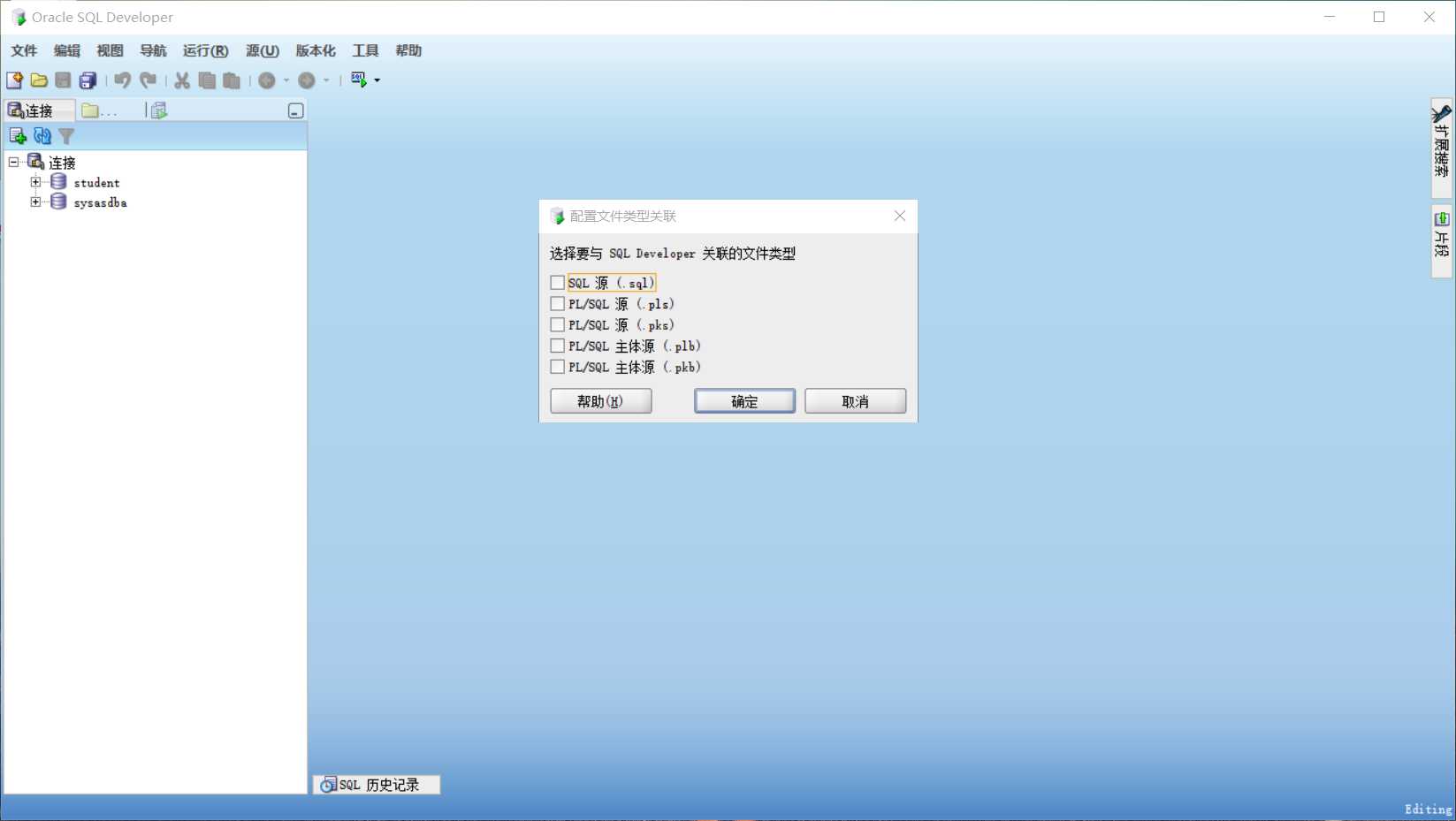Confirm with the 确定 button

pyautogui.click(x=744, y=401)
